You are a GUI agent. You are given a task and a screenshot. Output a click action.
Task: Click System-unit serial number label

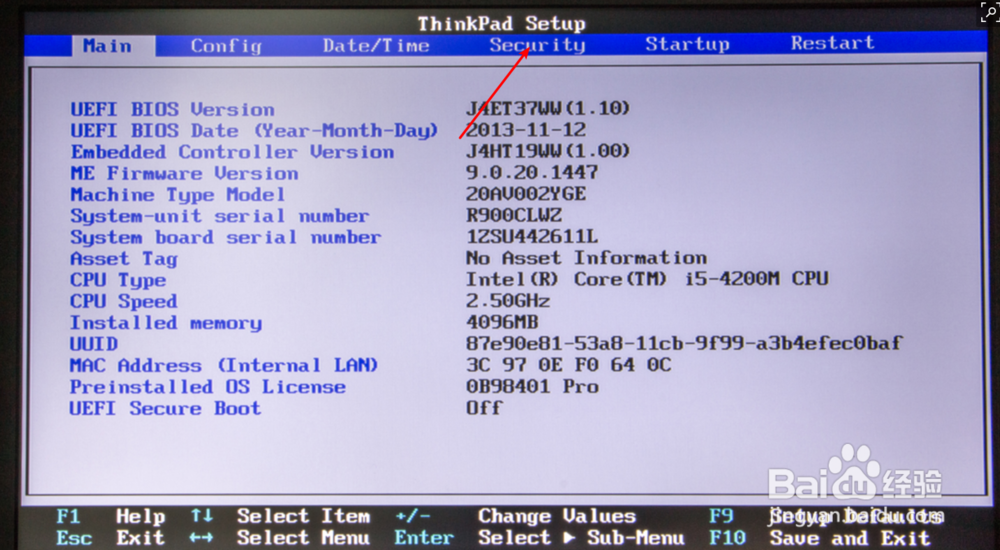[x=219, y=216]
